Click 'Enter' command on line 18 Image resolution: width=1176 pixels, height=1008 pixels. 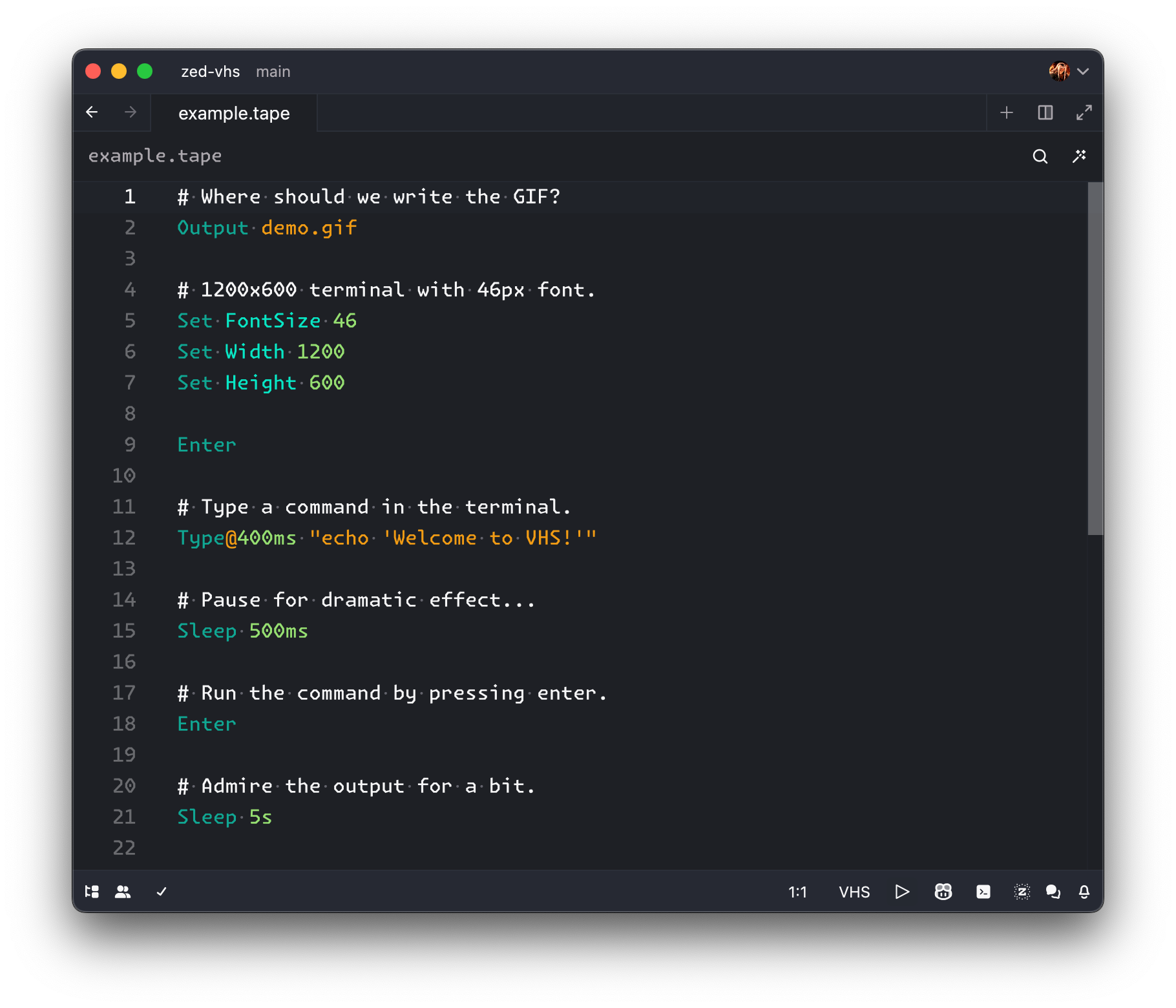click(207, 724)
